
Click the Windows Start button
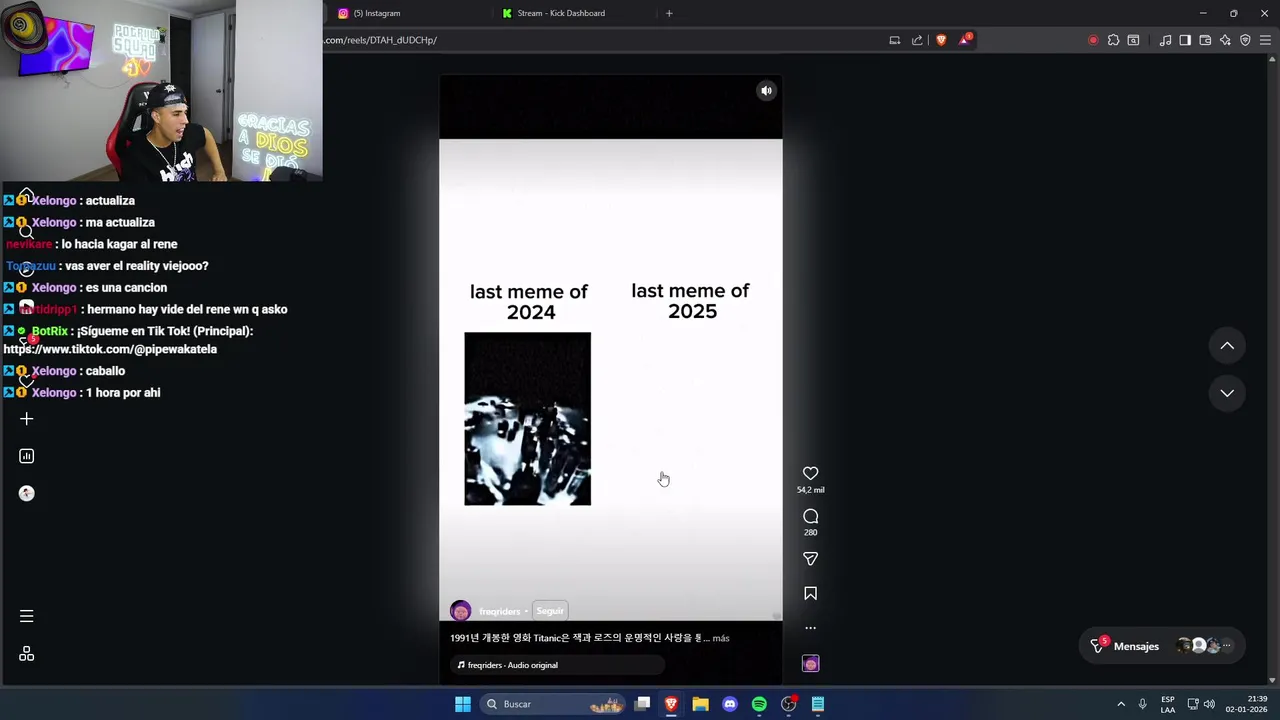click(463, 704)
